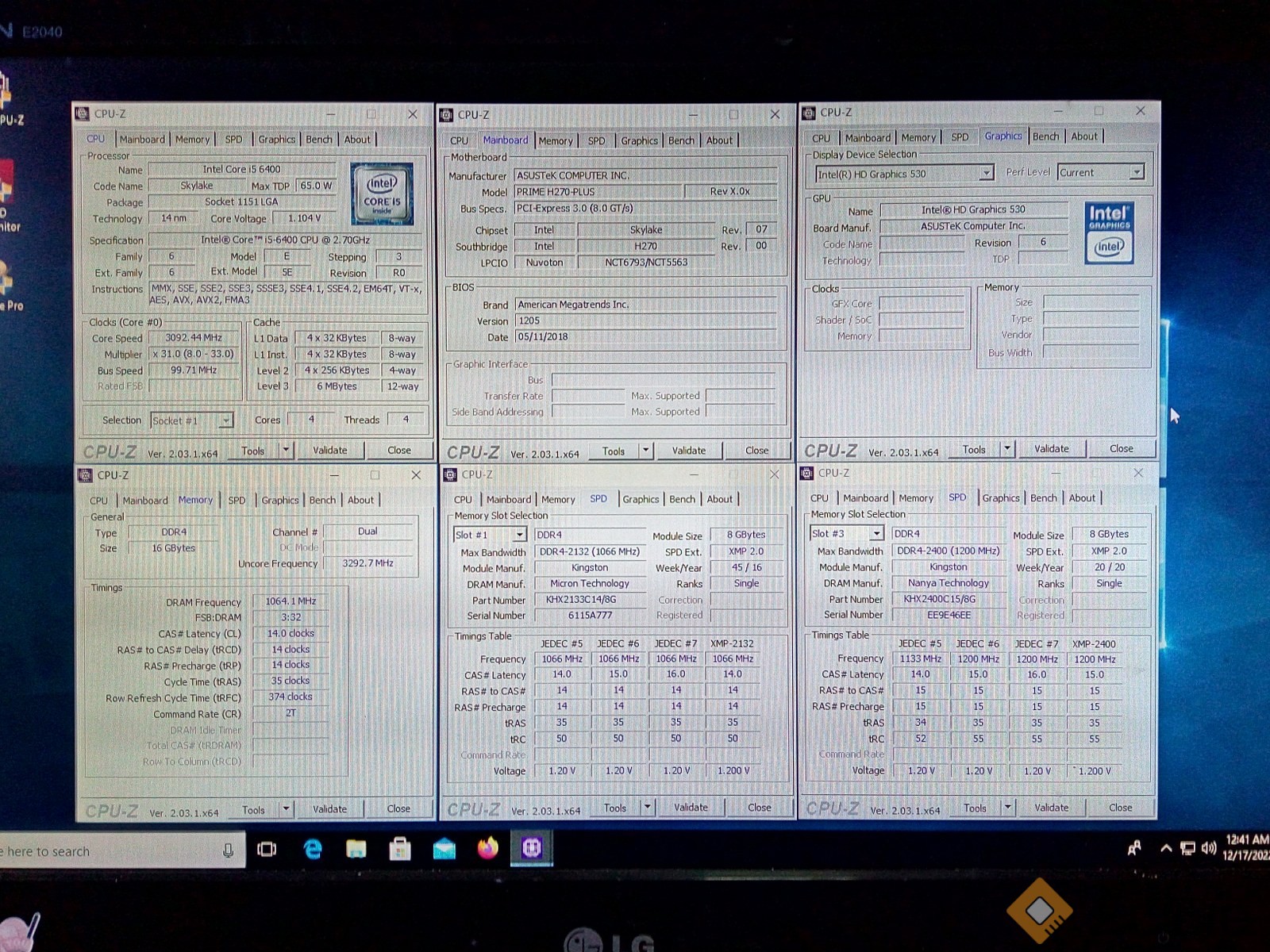Click the Intel Core i5 logo in CPU window
Viewport: 1270px width, 952px height.
(x=382, y=193)
